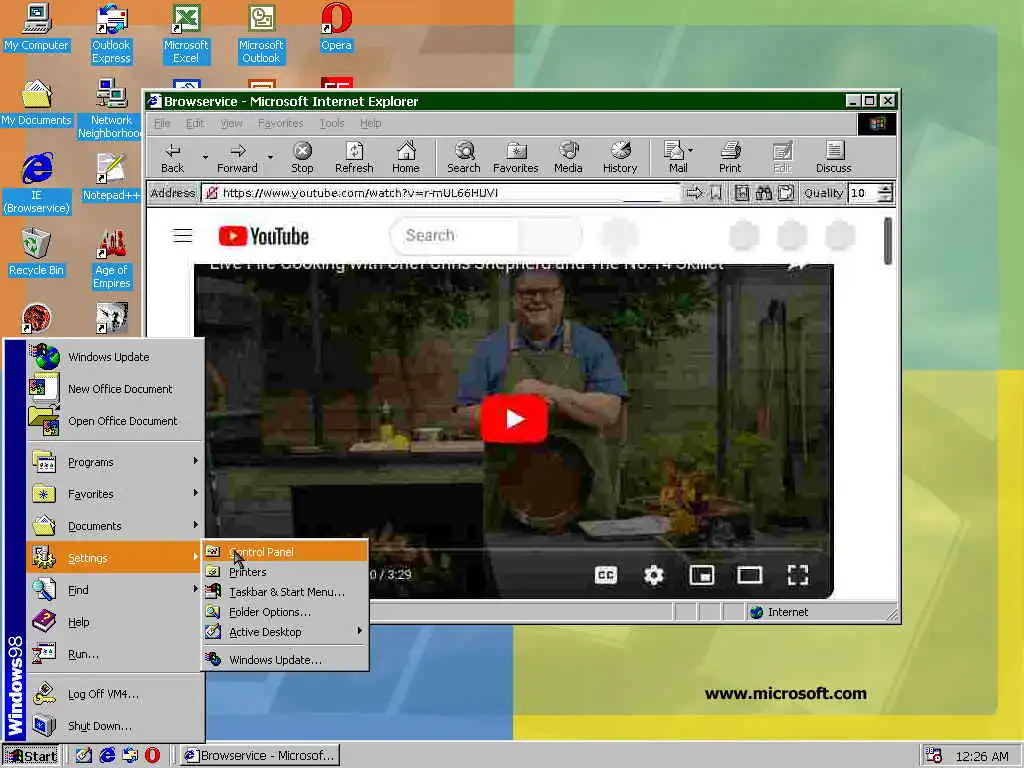
Task: Open Taskbar & Start Menu settings
Action: click(x=285, y=592)
